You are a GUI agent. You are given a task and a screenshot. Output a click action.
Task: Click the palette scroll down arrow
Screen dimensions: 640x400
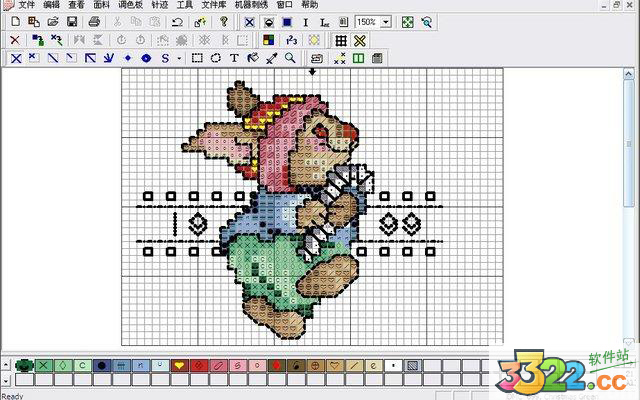[6, 381]
